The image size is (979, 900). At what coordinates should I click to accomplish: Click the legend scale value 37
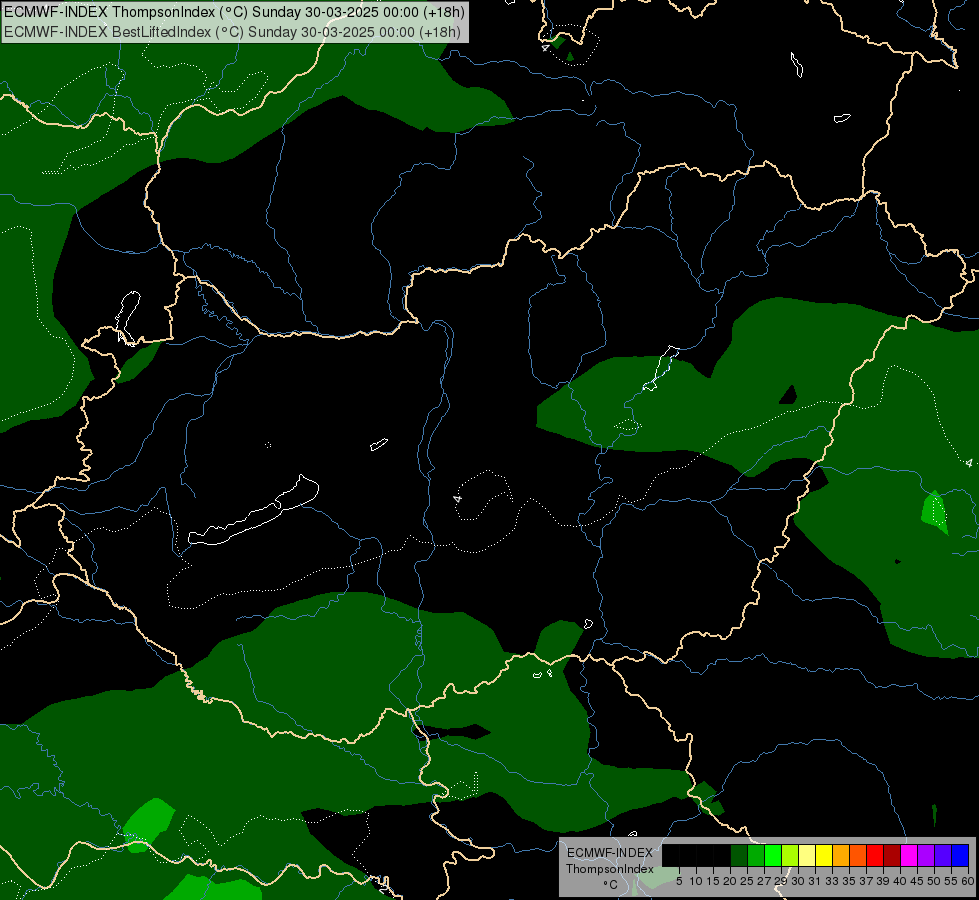click(x=867, y=881)
